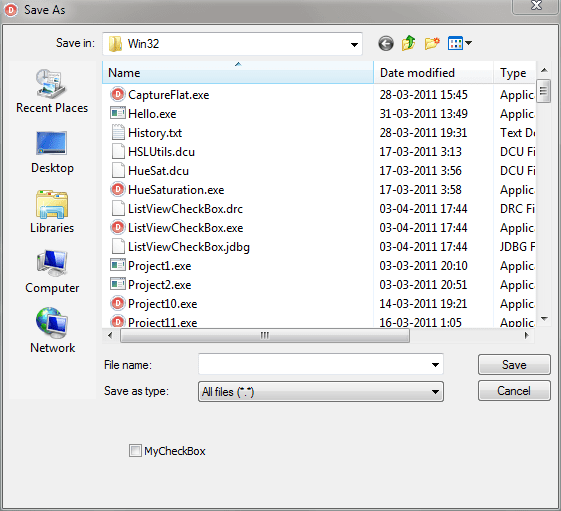Click the date 17-03-2011 3:13
The width and height of the screenshot is (561, 511).
420,151
